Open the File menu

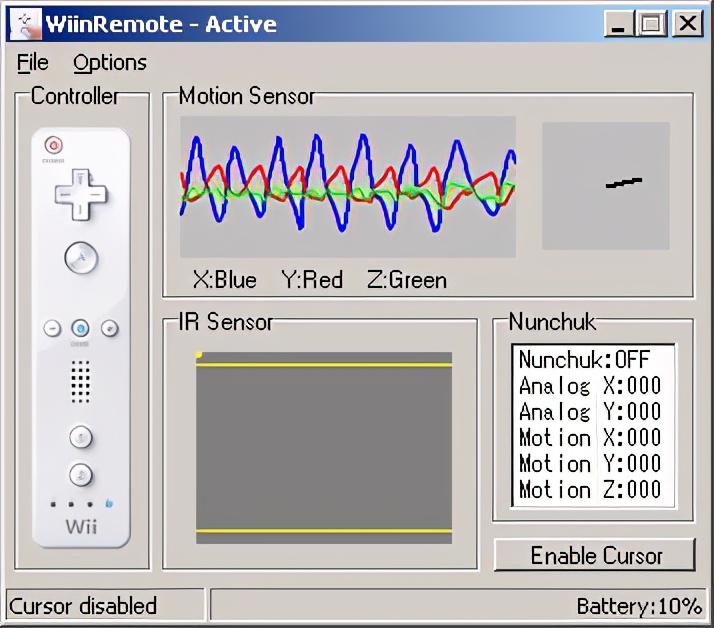[x=32, y=63]
